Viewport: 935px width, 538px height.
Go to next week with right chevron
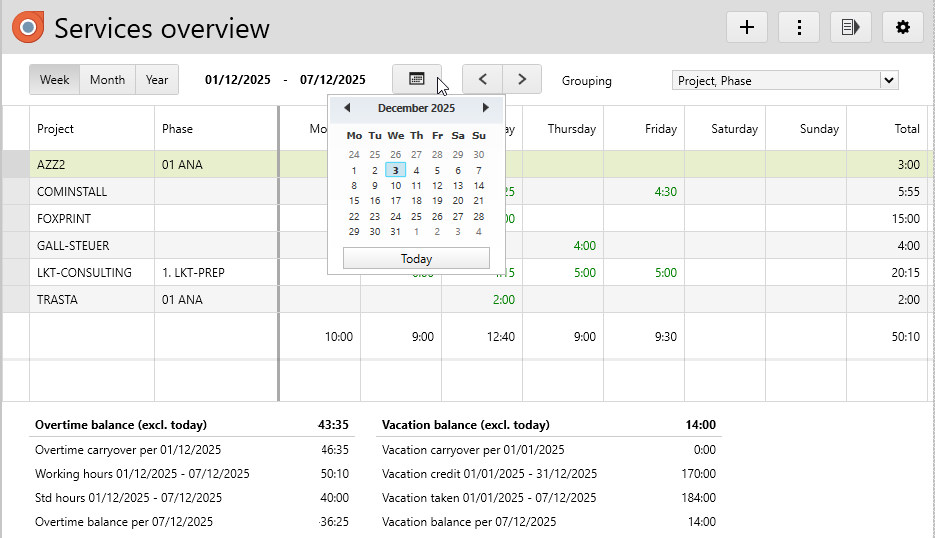[521, 80]
